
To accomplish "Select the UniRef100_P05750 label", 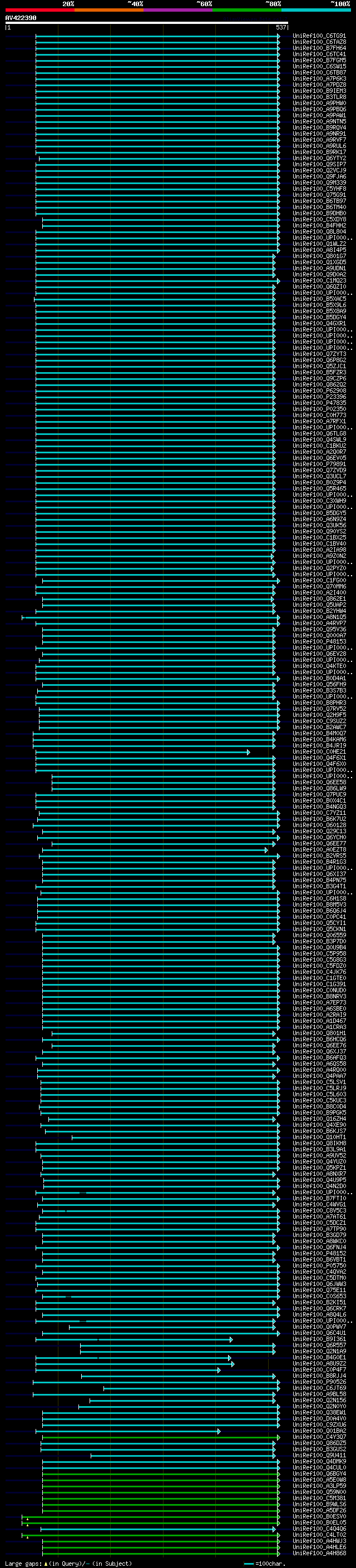I will (319, 1266).
